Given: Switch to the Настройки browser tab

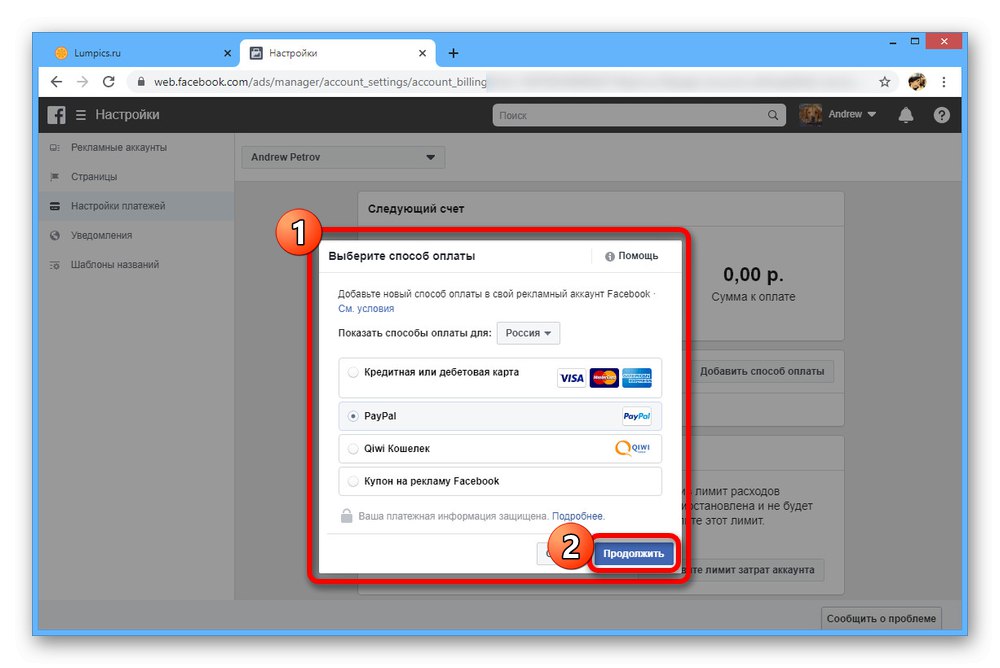Looking at the screenshot, I should [x=338, y=53].
